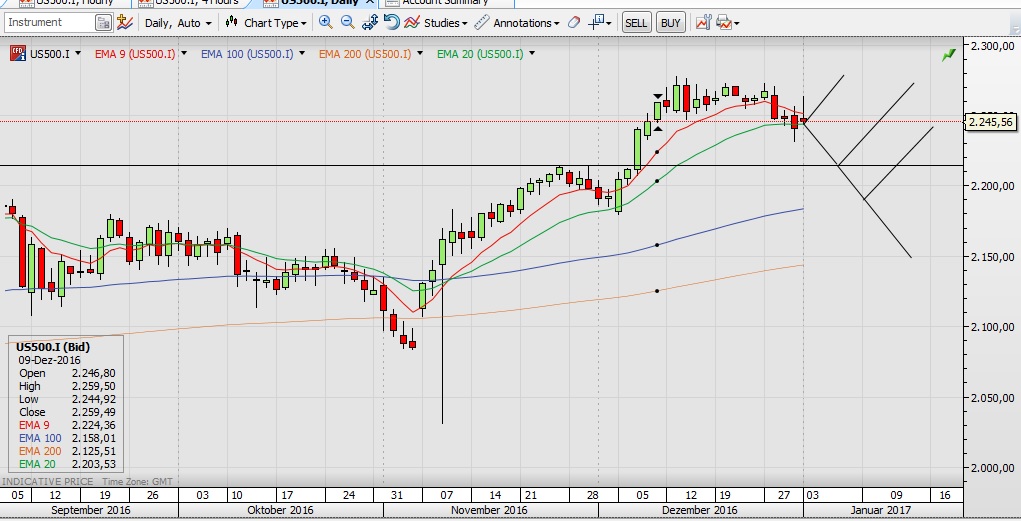Click the undo/reset view arrow icon
Viewport: 1021px width, 521px height.
pyautogui.click(x=391, y=23)
